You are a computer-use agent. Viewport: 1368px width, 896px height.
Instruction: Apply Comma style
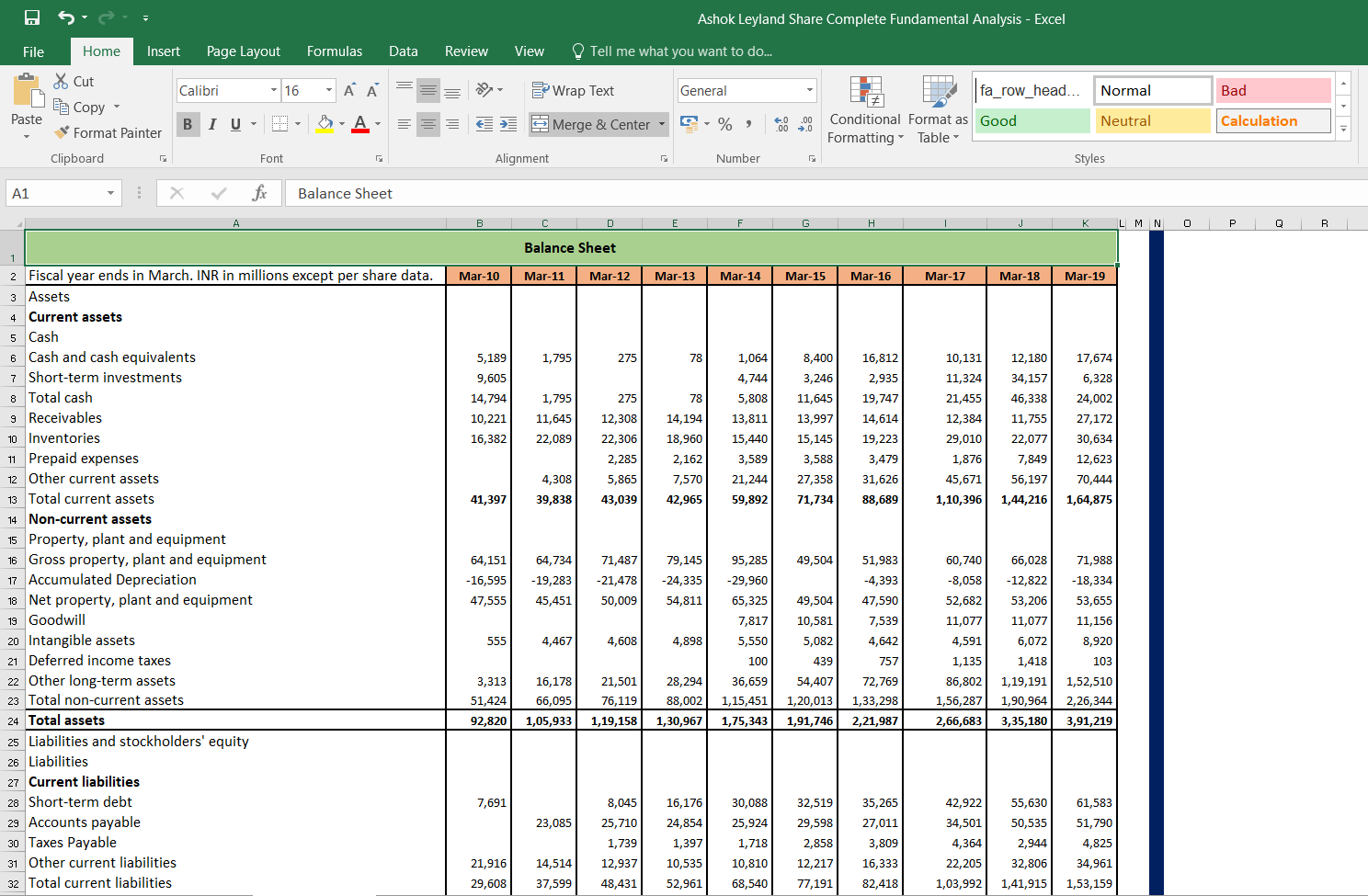[749, 124]
